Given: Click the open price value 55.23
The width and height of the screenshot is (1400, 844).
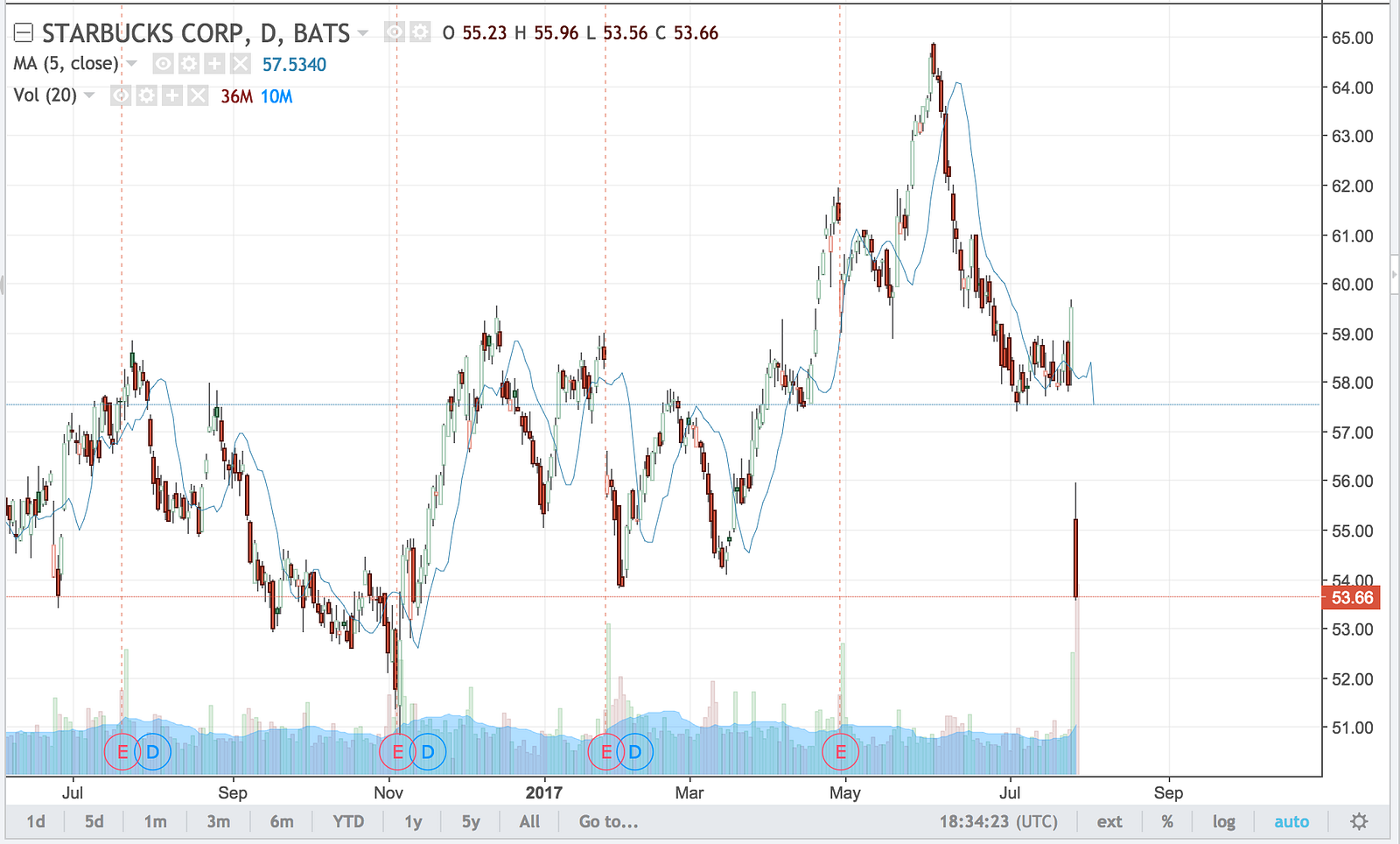Looking at the screenshot, I should (485, 33).
